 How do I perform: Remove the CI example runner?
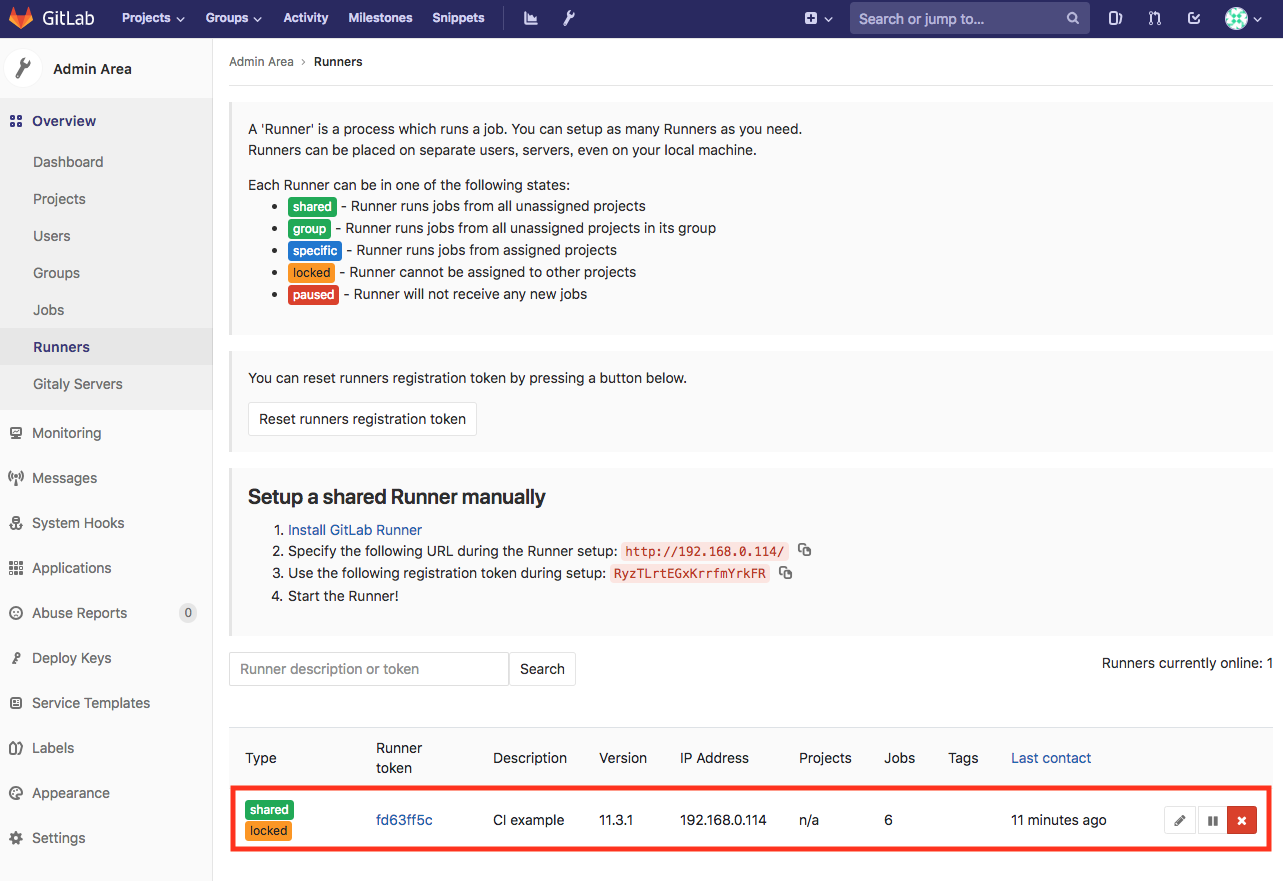click(1243, 819)
